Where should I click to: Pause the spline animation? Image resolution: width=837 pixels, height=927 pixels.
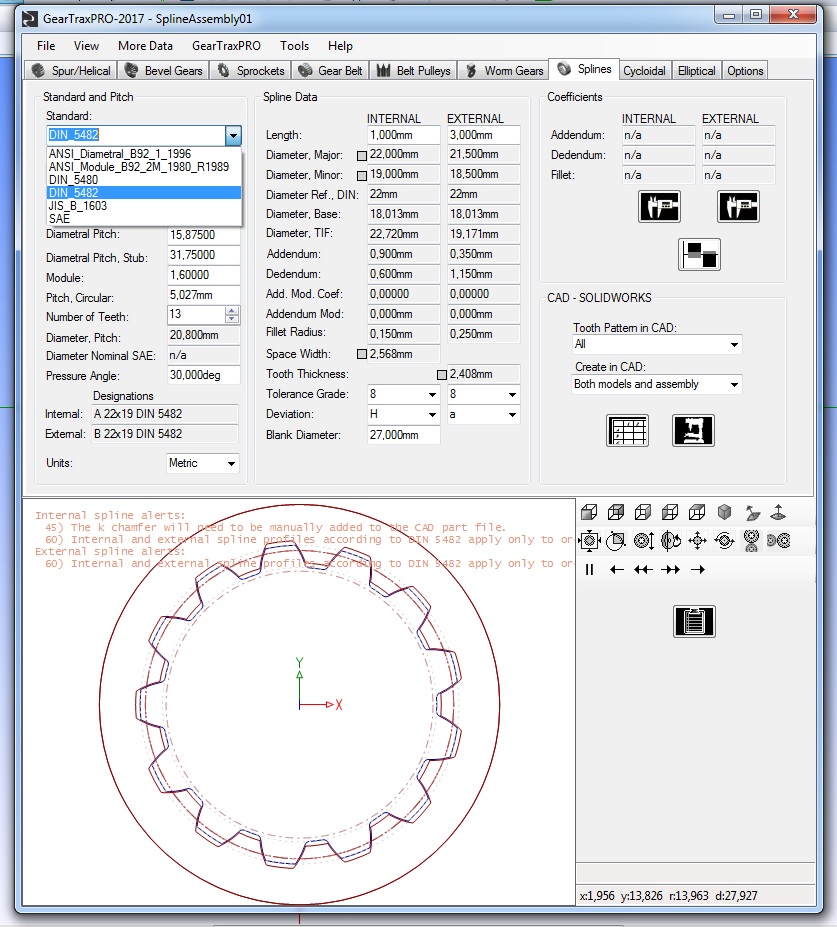click(x=589, y=570)
